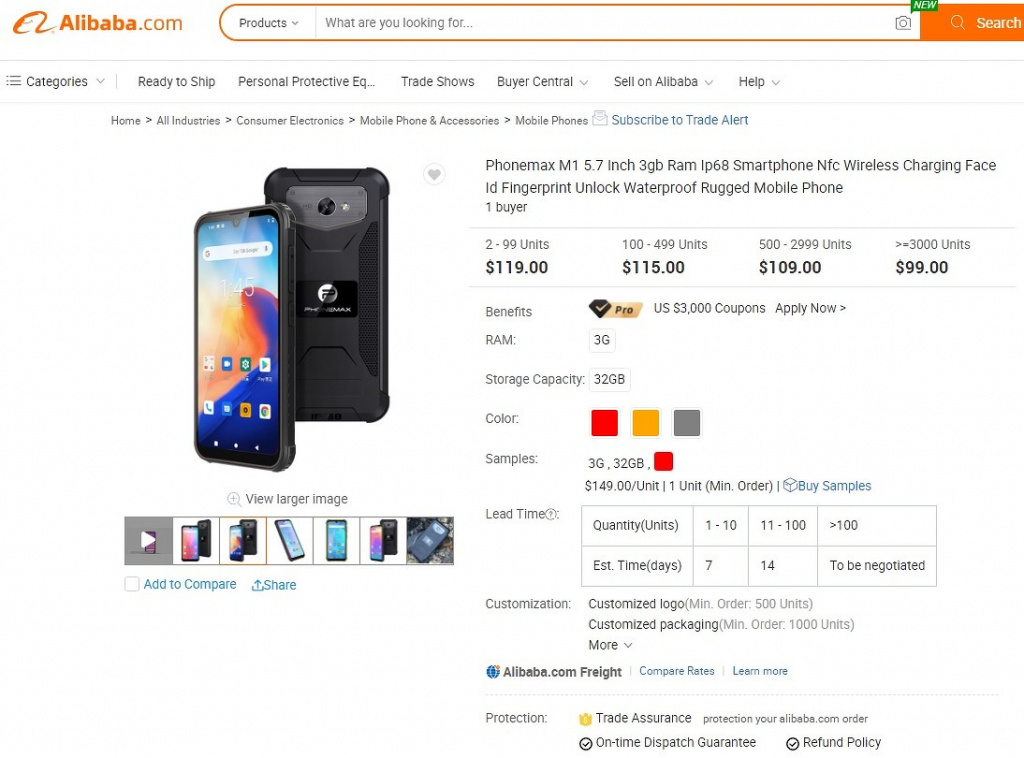
Task: Open the Ready to Ship menu item
Action: point(176,82)
